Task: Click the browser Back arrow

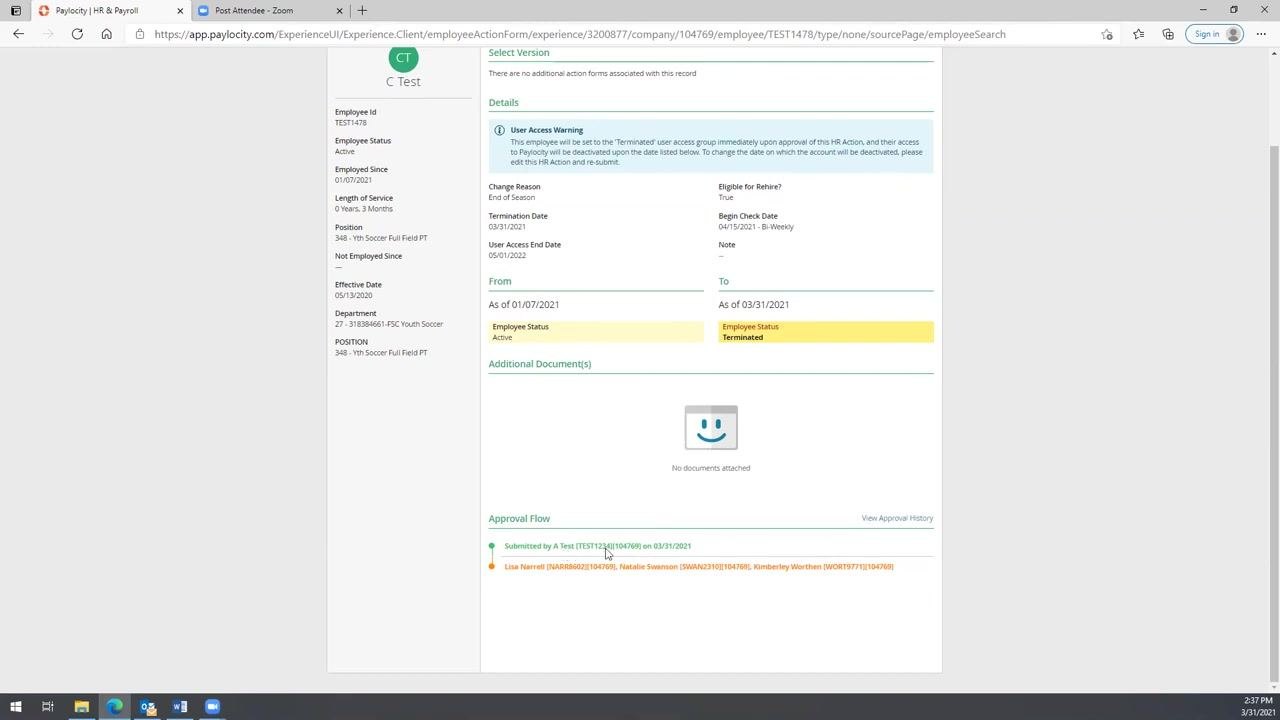Action: [18, 34]
